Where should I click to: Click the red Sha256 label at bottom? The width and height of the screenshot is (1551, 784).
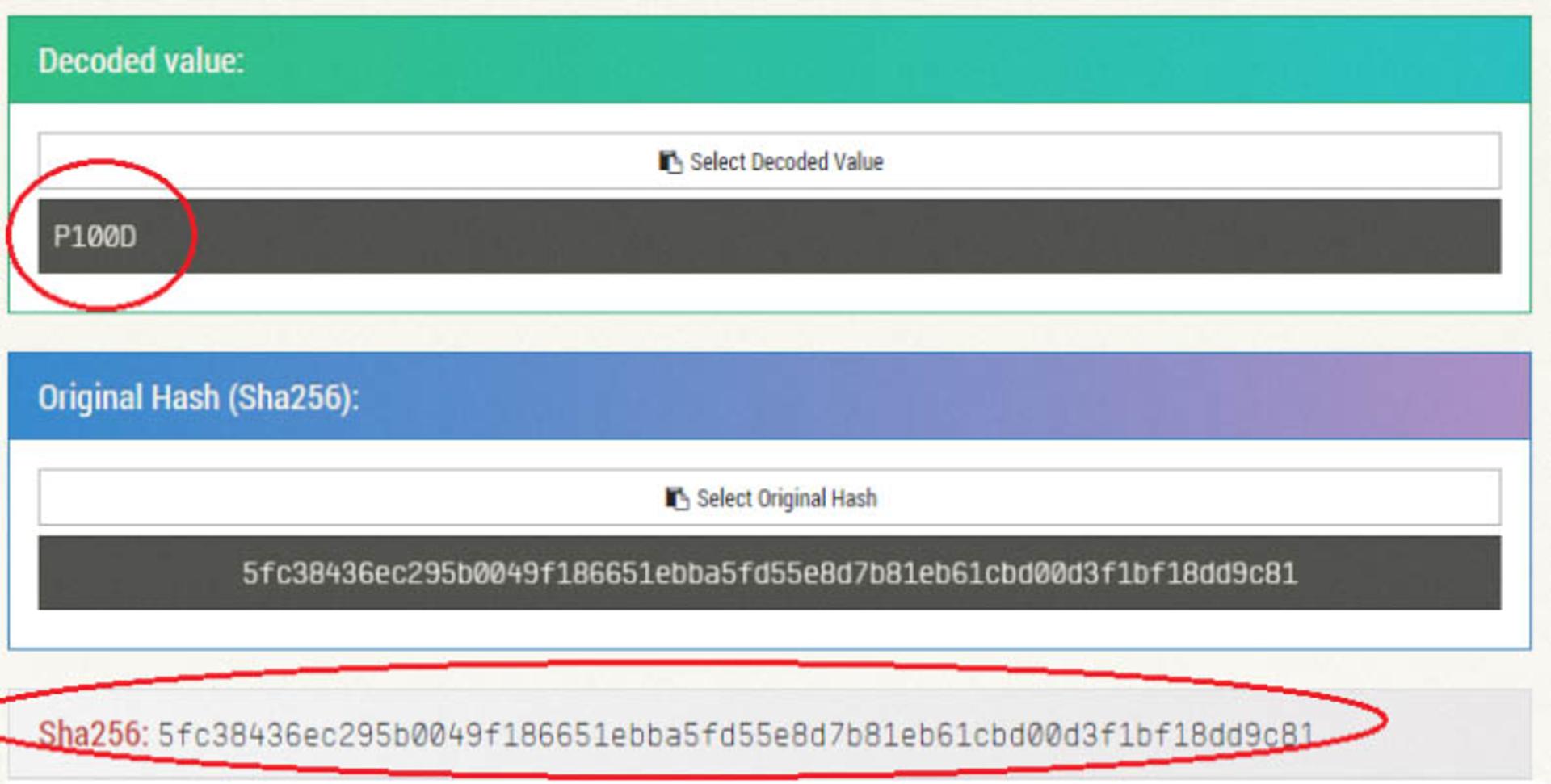tap(93, 734)
